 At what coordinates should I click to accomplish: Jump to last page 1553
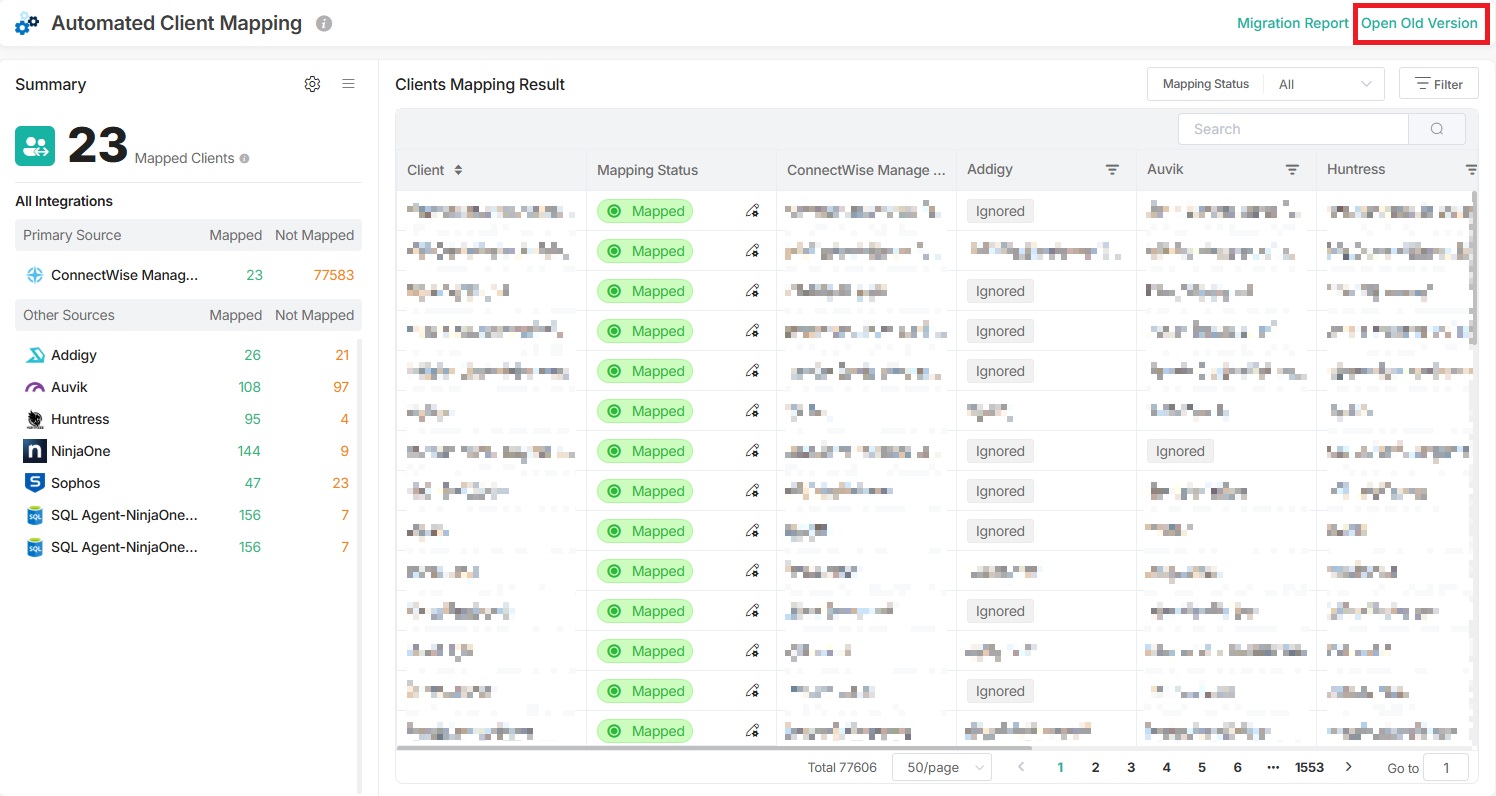tap(1309, 767)
